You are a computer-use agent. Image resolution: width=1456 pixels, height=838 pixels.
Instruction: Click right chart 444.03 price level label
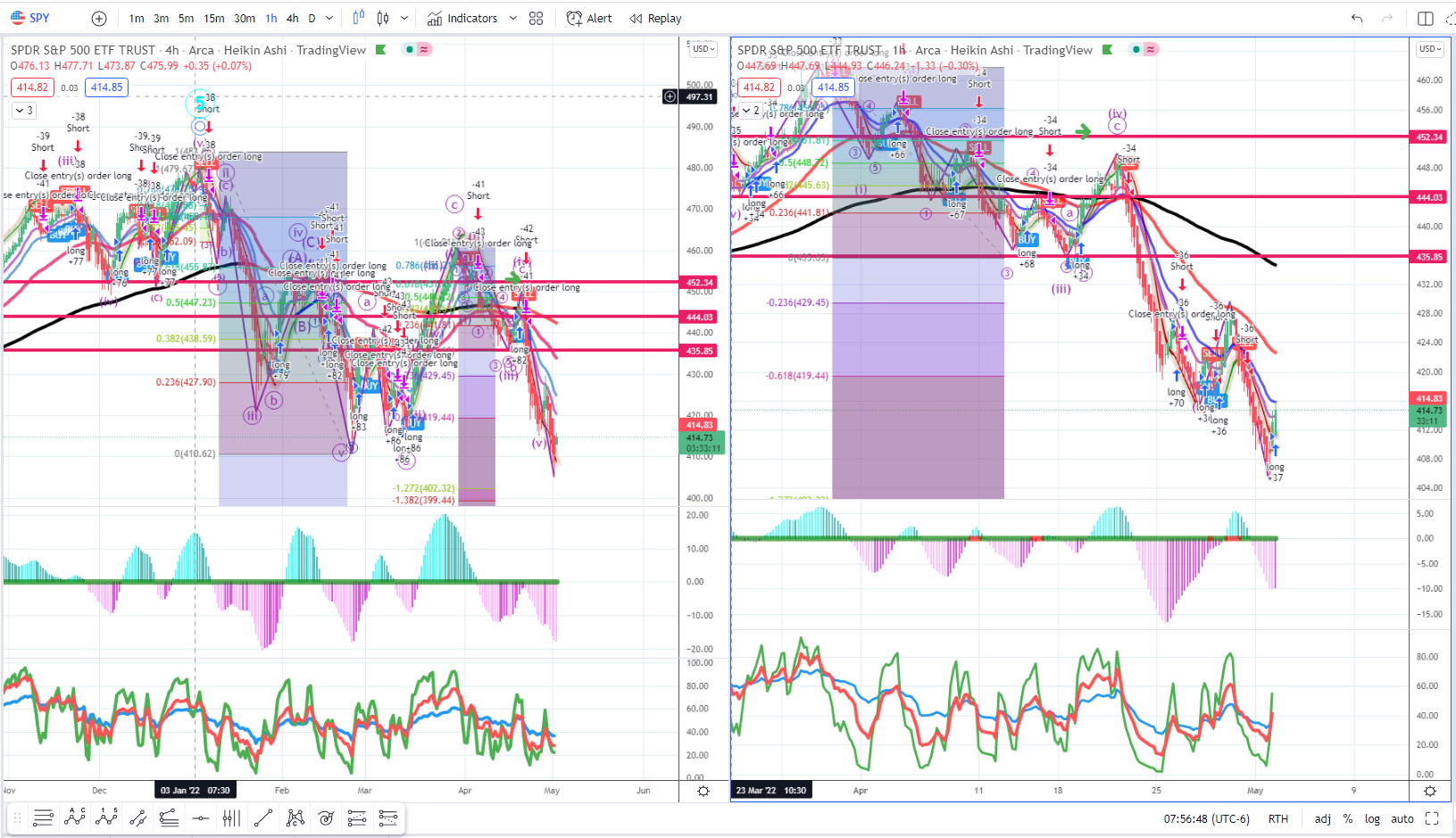coord(1428,197)
